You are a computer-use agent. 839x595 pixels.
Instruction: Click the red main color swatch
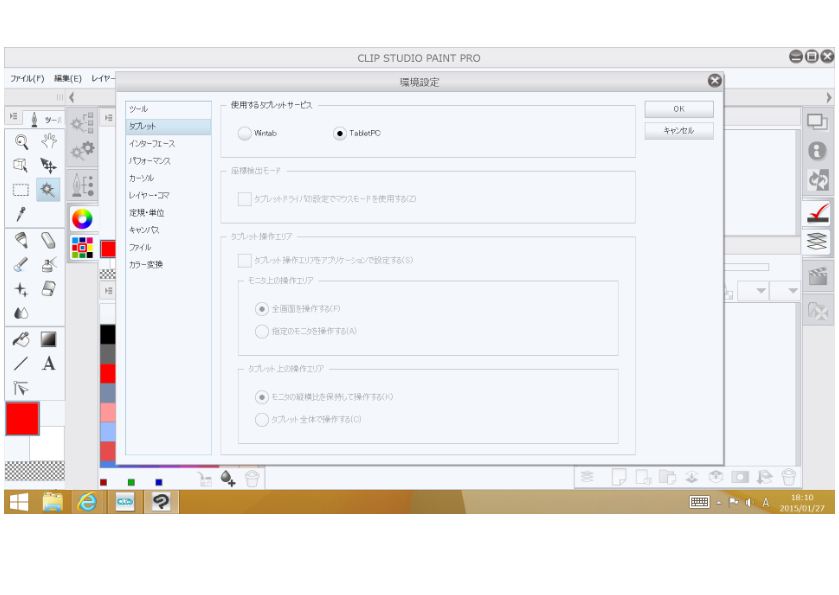pos(22,418)
